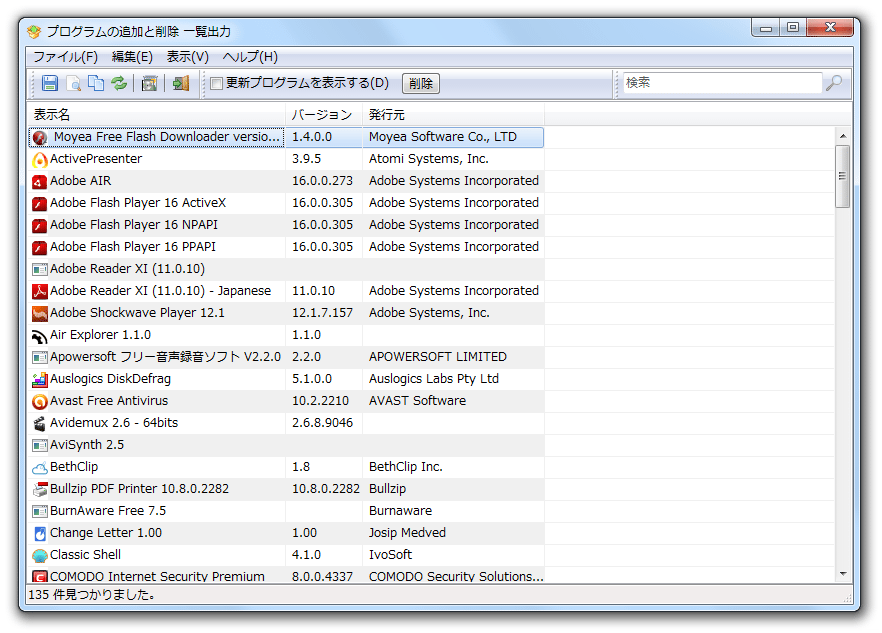Viewport: 882px width, 633px height.
Task: Click the scrollbar up arrow
Action: tap(843, 136)
